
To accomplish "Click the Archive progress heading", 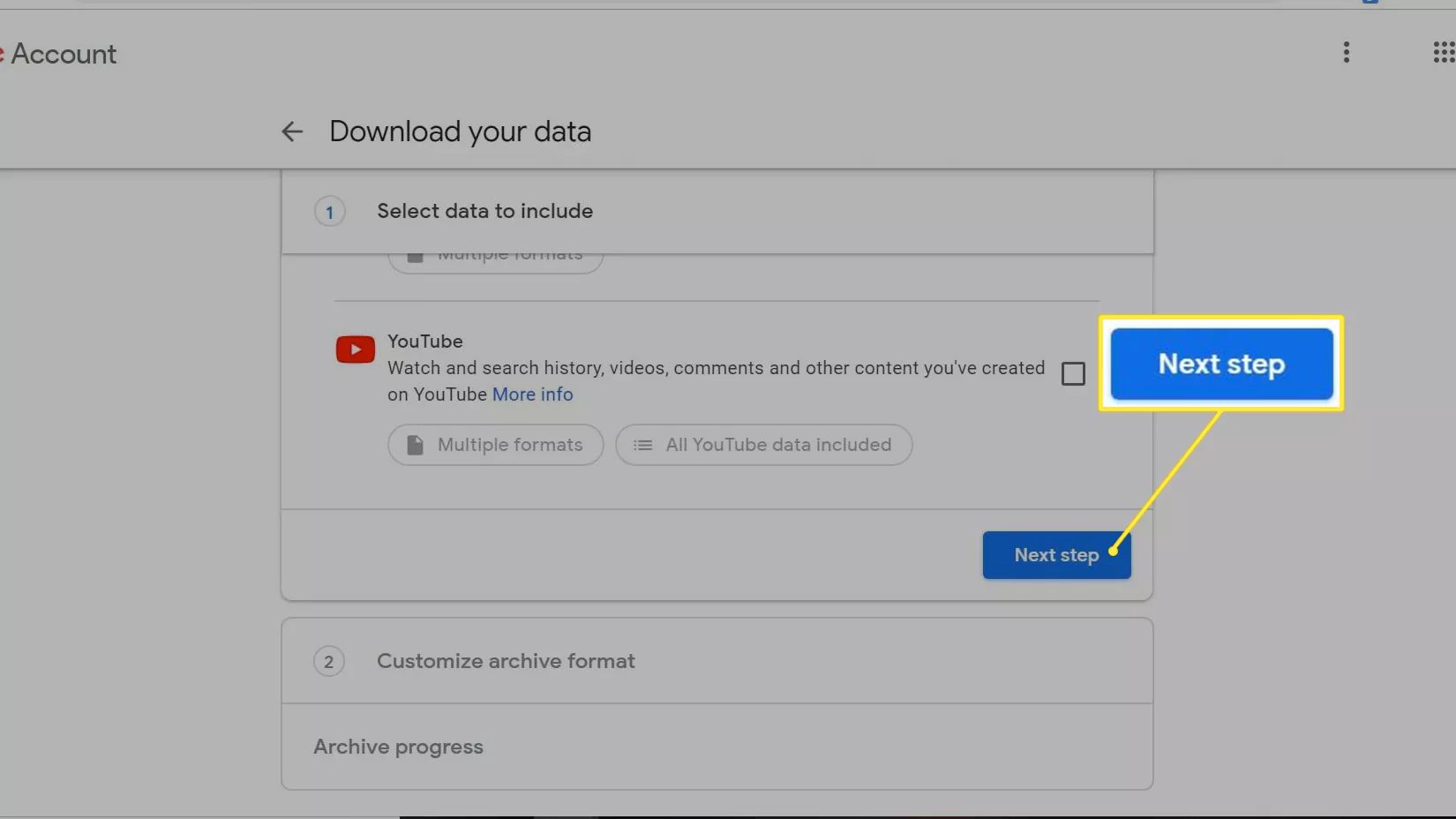I will 398,747.
